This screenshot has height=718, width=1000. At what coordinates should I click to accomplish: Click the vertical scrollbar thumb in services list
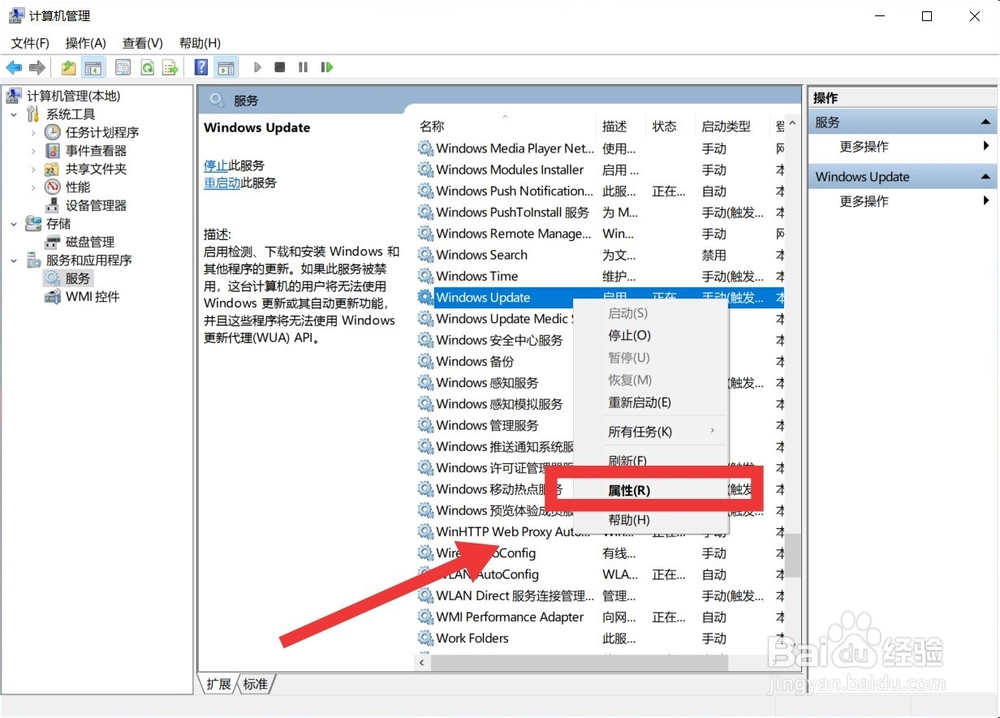point(792,555)
